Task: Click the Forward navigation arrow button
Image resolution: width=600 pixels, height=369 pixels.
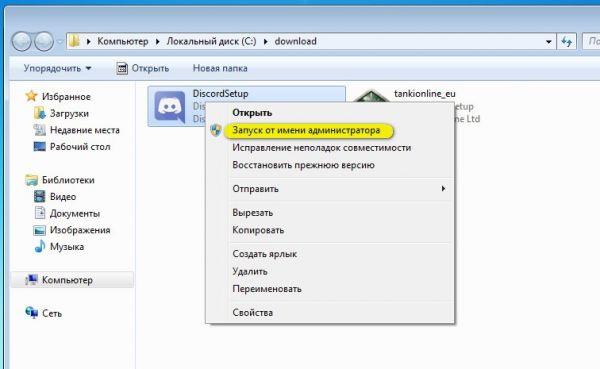Action: pyautogui.click(x=44, y=41)
